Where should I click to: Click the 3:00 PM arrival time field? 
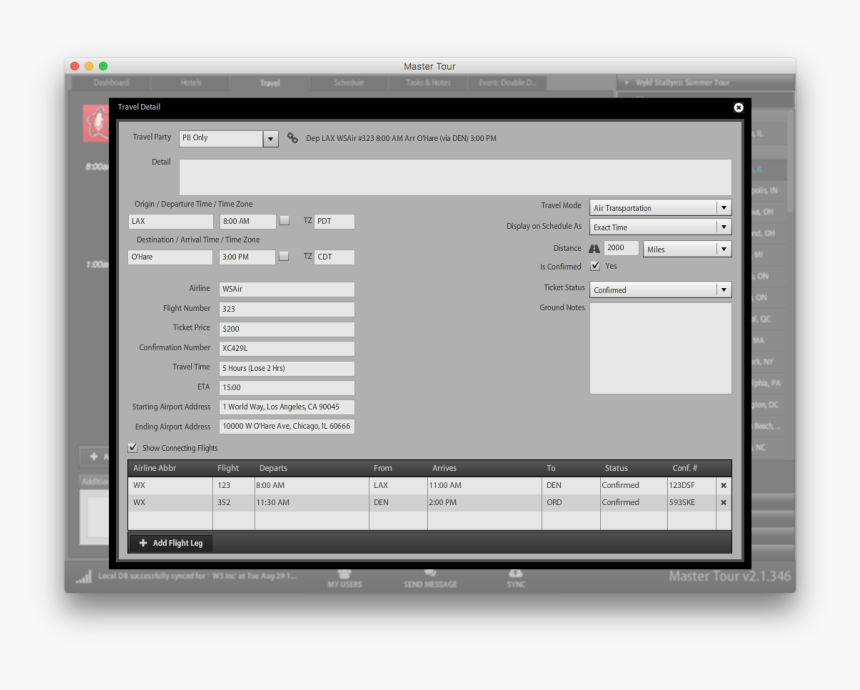tap(247, 257)
